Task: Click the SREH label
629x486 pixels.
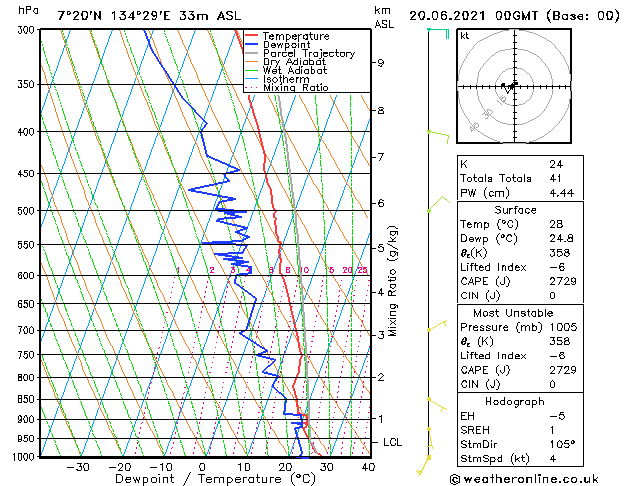Action: tap(475, 430)
